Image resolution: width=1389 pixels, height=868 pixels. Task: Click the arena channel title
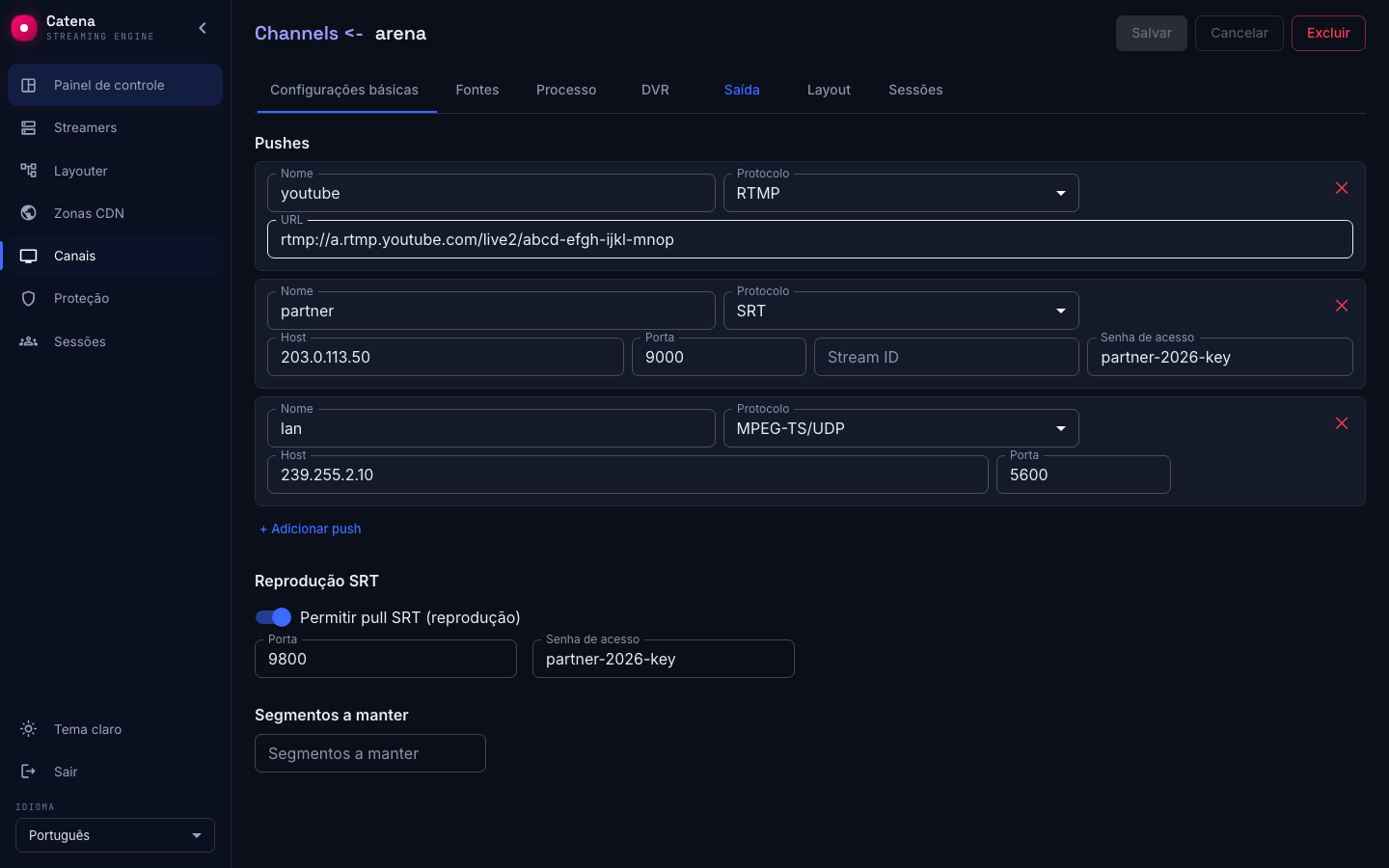tap(400, 33)
